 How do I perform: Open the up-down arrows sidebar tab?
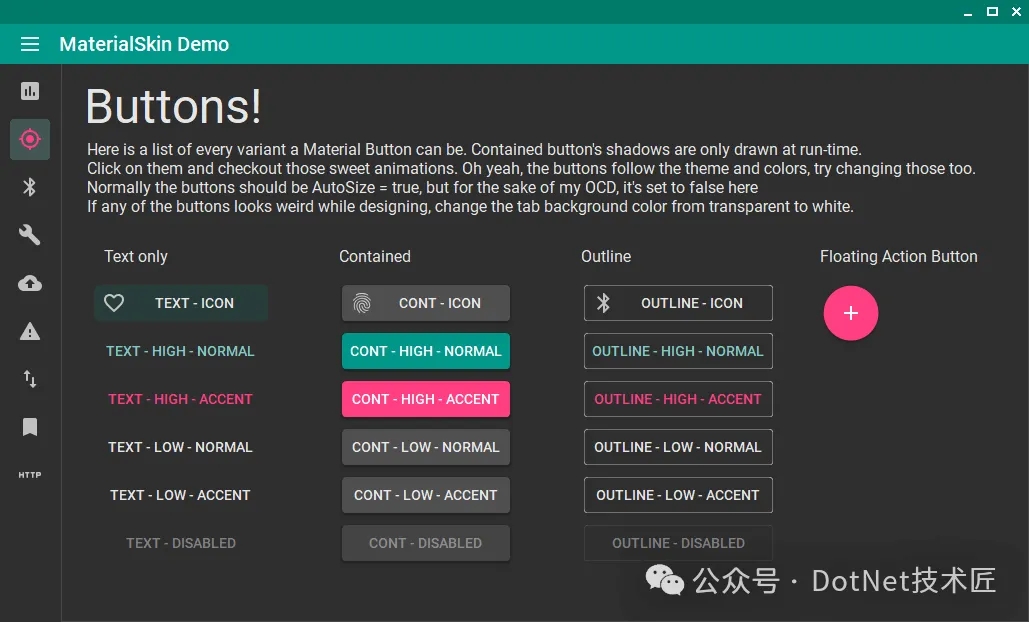pos(30,379)
